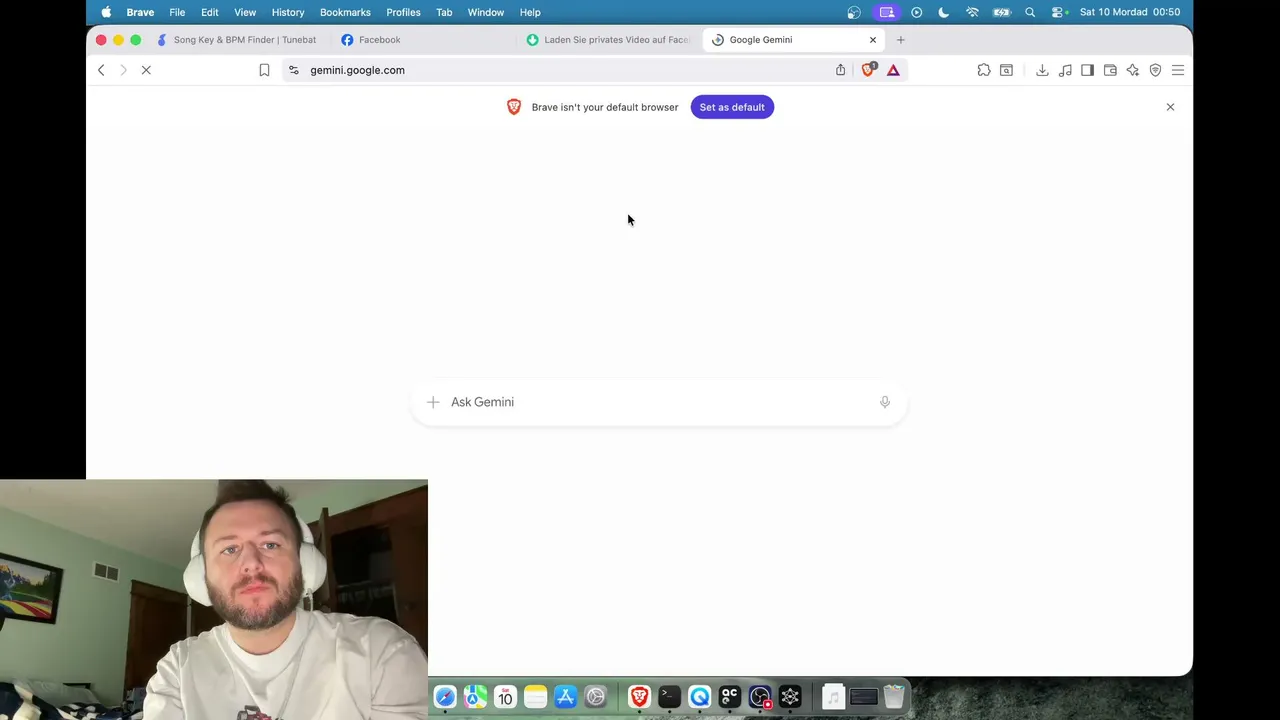Open Safari from the Dock
Image resolution: width=1280 pixels, height=720 pixels.
click(445, 697)
